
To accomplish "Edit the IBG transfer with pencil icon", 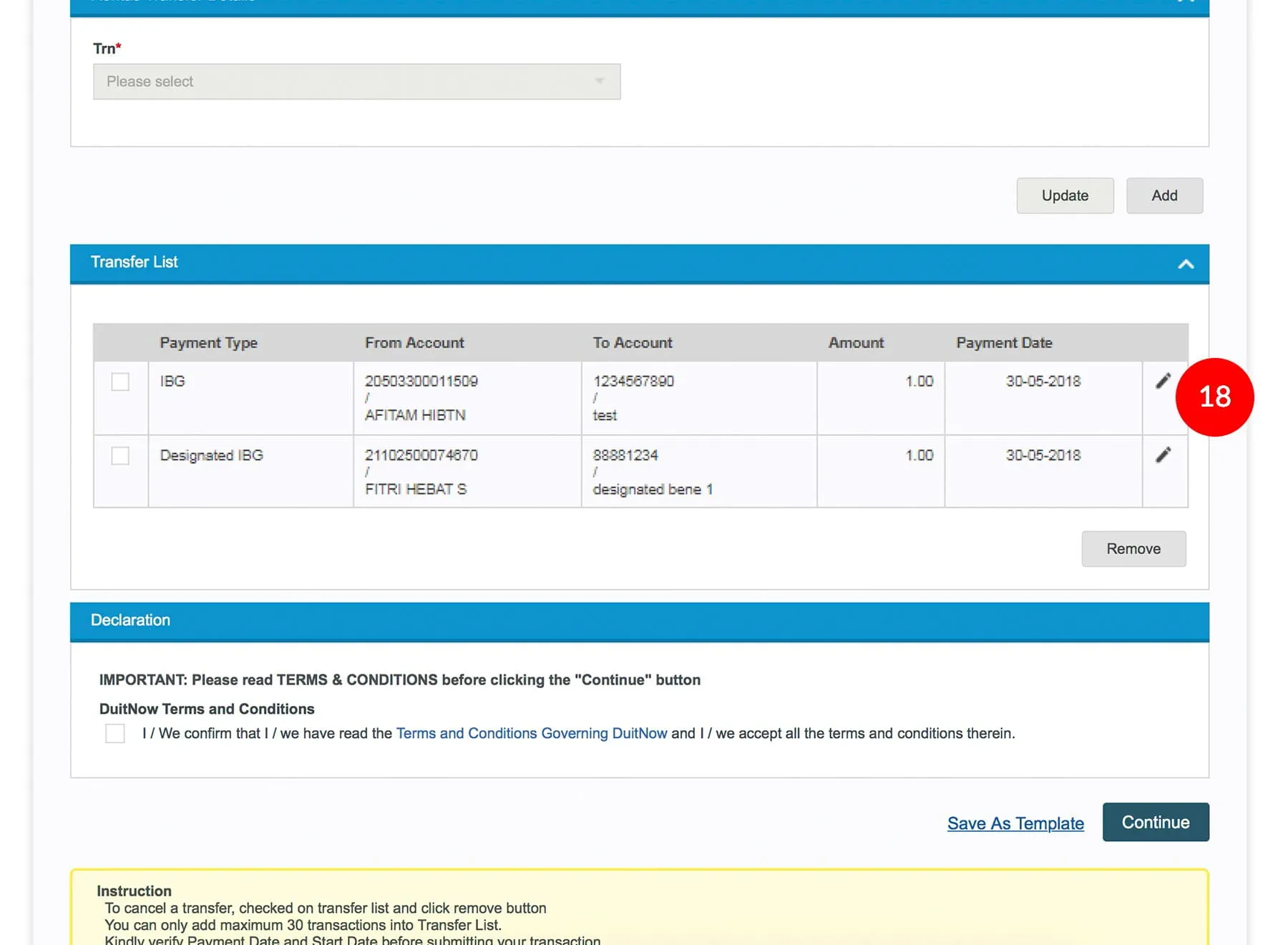I will coord(1163,382).
